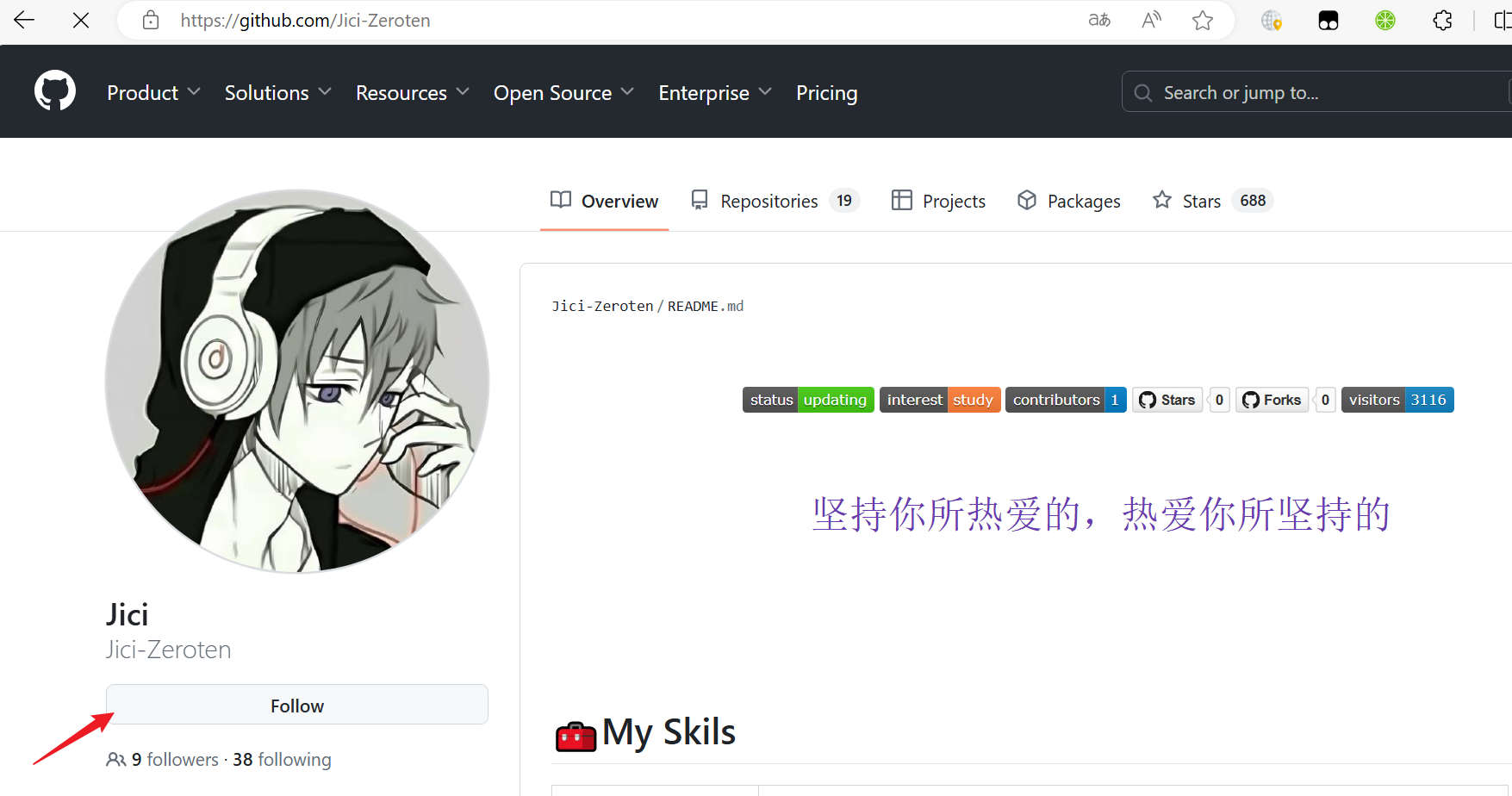Expand the Resources menu
The image size is (1512, 796).
tap(413, 92)
